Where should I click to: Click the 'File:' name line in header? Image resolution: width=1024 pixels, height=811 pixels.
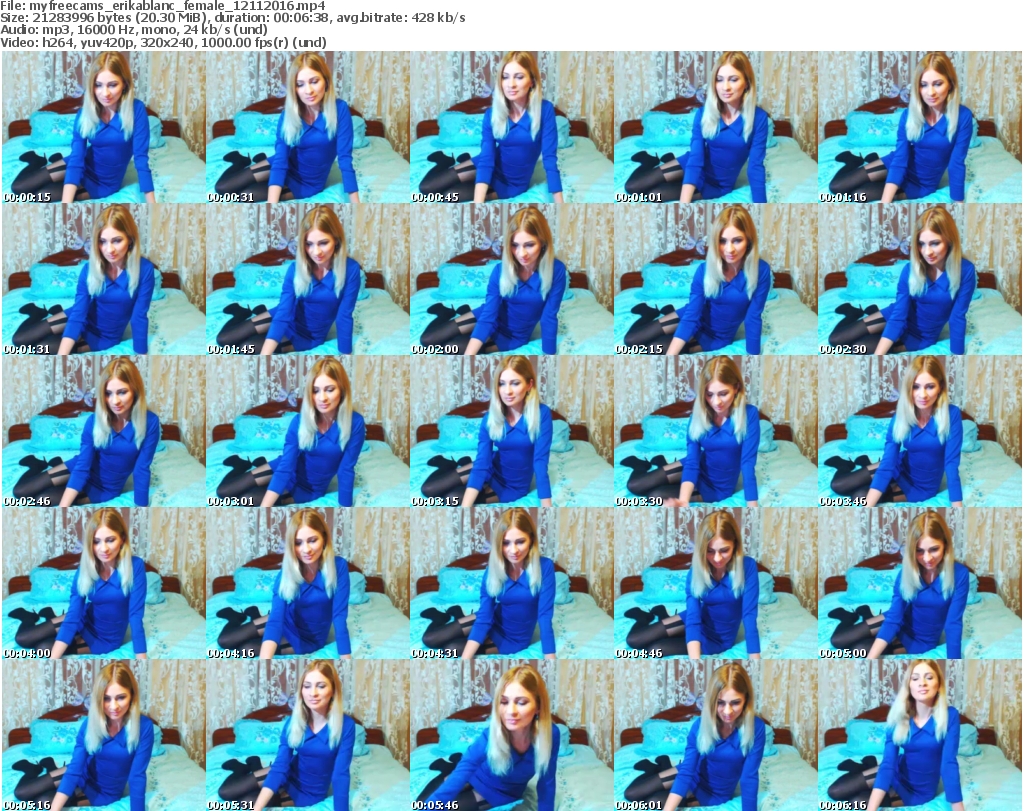point(163,6)
